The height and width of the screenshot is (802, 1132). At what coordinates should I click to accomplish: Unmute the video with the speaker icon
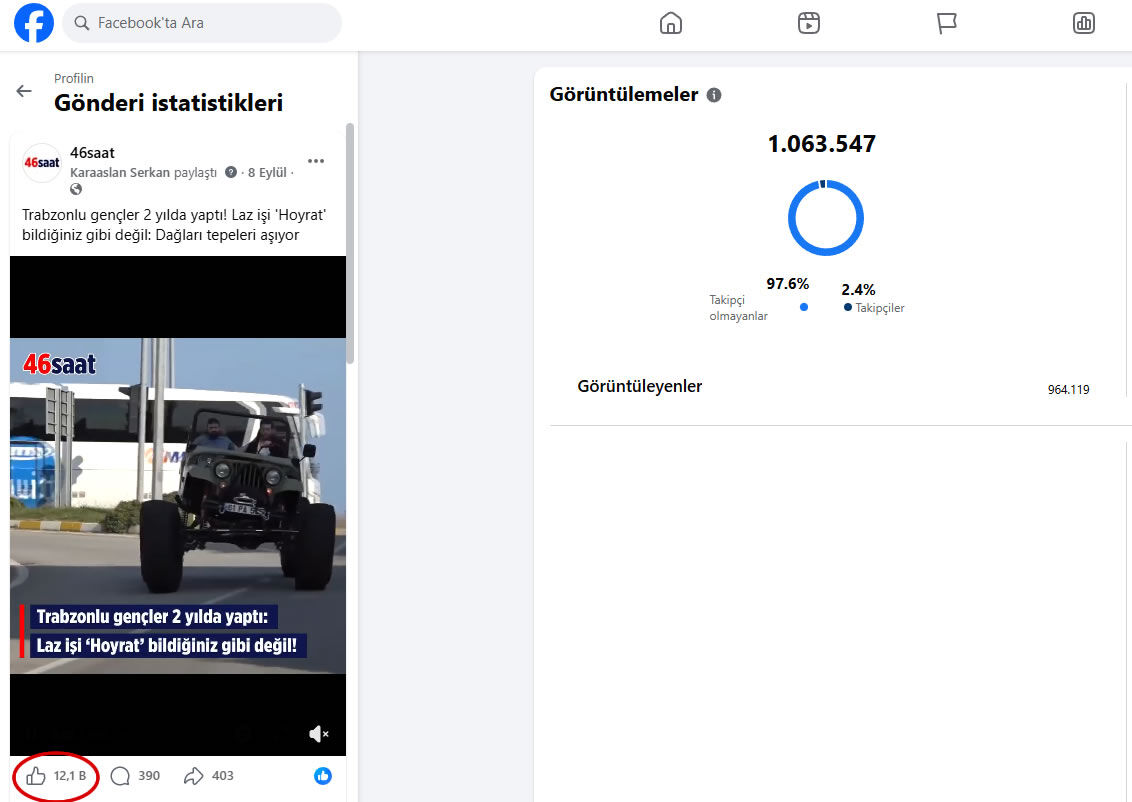tap(318, 734)
